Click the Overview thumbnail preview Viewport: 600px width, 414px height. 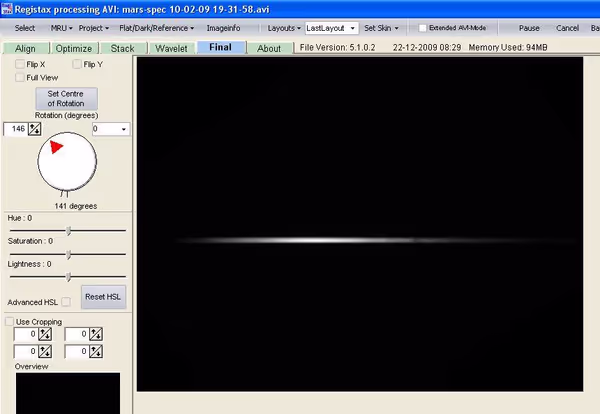[x=67, y=393]
